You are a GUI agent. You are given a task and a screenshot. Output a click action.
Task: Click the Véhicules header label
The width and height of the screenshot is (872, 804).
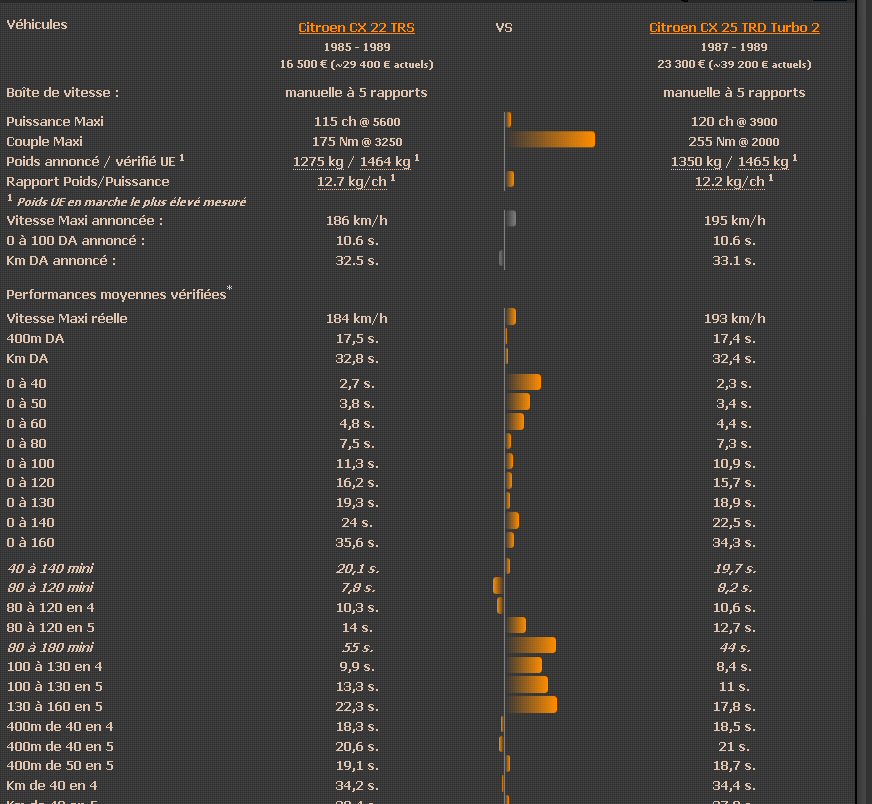pyautogui.click(x=37, y=24)
